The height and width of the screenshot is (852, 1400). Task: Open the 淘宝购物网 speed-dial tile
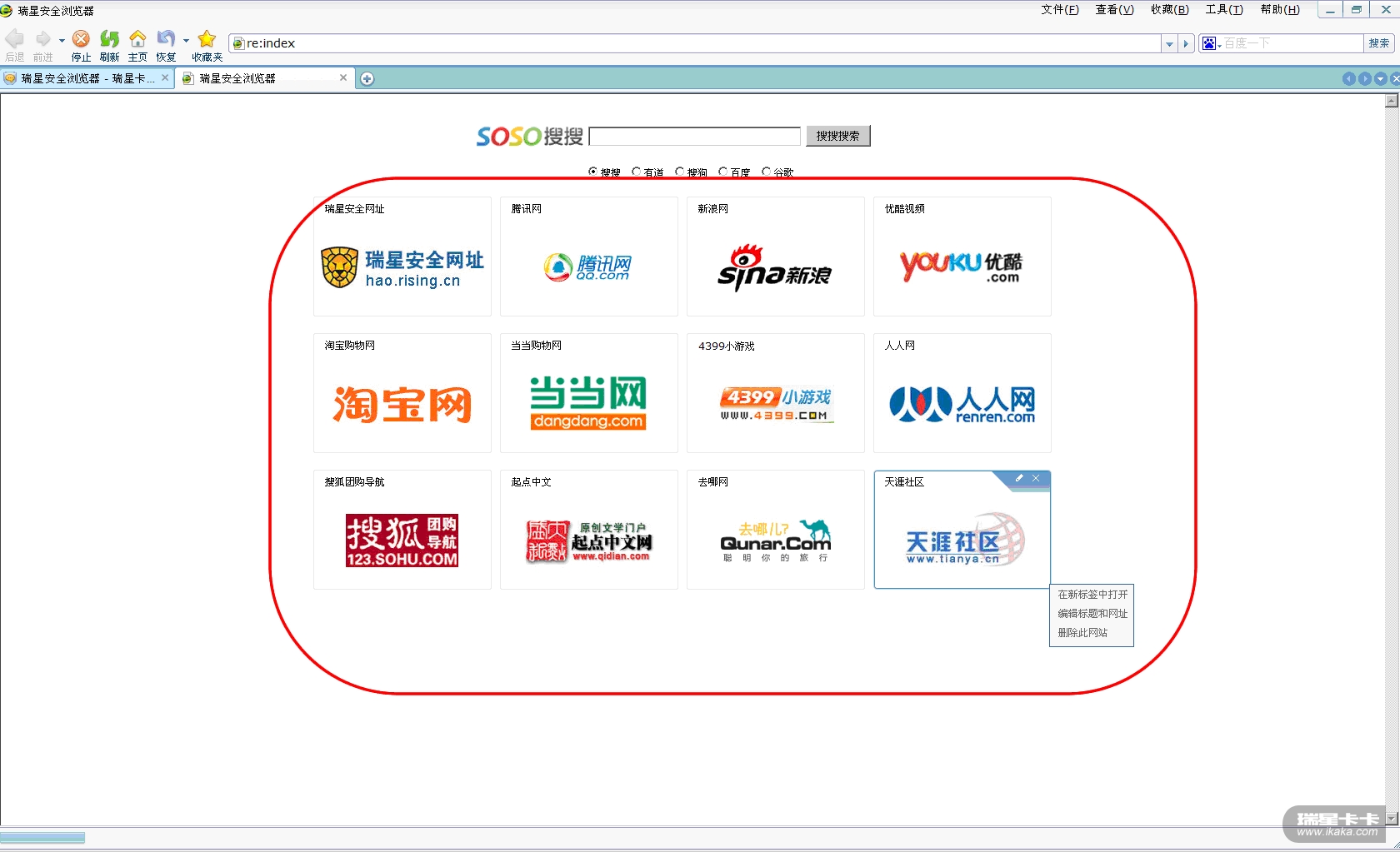coord(402,393)
